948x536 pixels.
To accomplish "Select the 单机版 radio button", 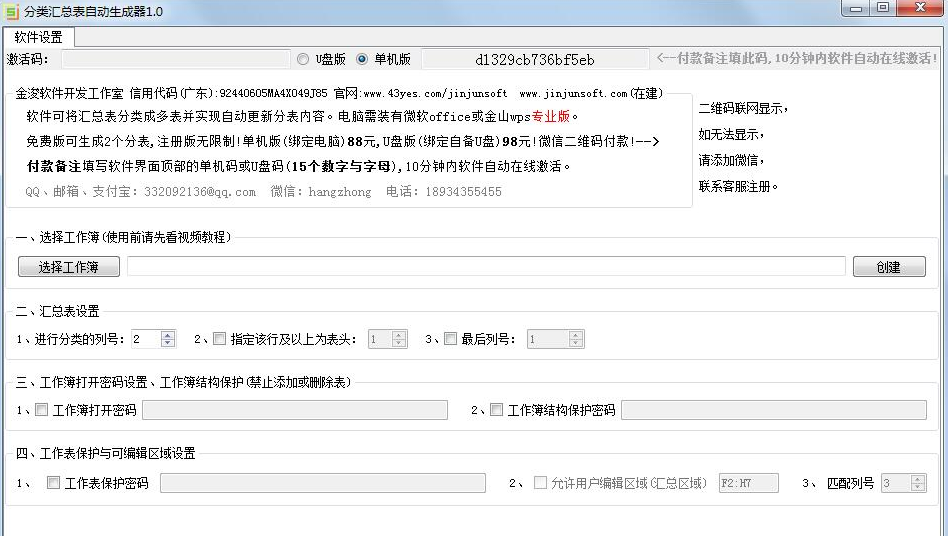I will click(362, 59).
